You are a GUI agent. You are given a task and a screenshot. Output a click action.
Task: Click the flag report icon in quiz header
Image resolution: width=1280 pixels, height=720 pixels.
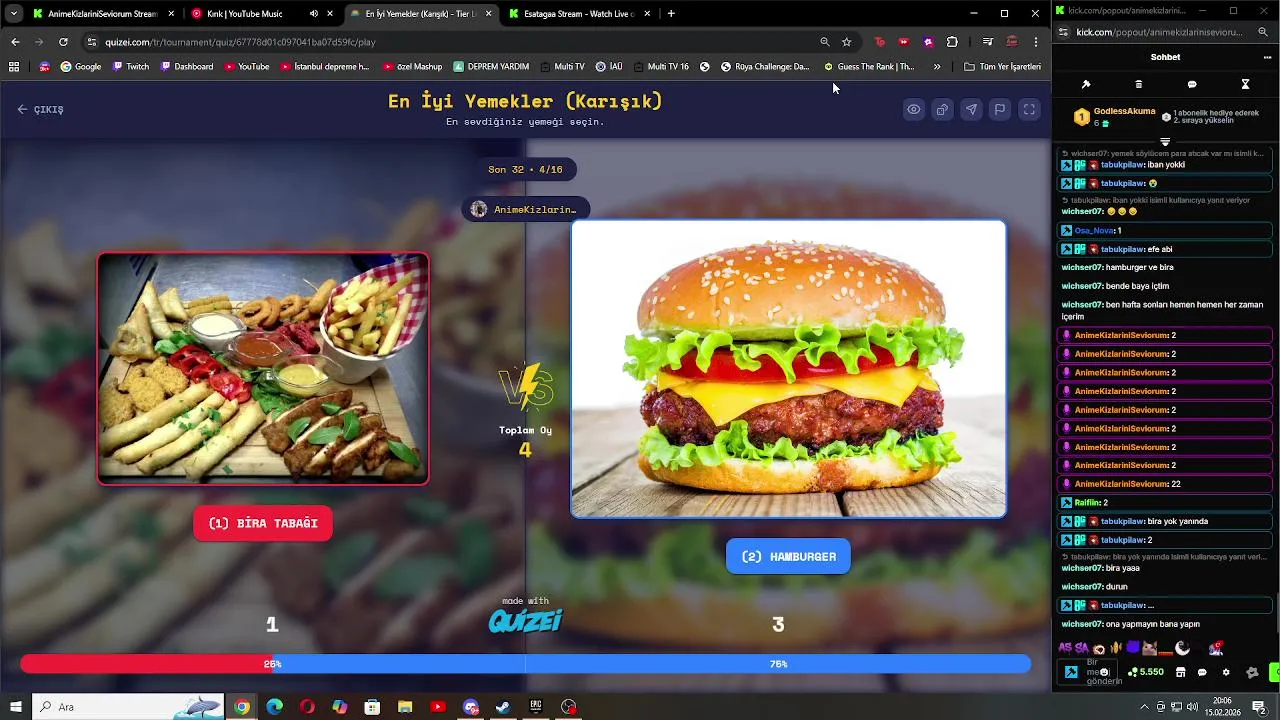[999, 110]
